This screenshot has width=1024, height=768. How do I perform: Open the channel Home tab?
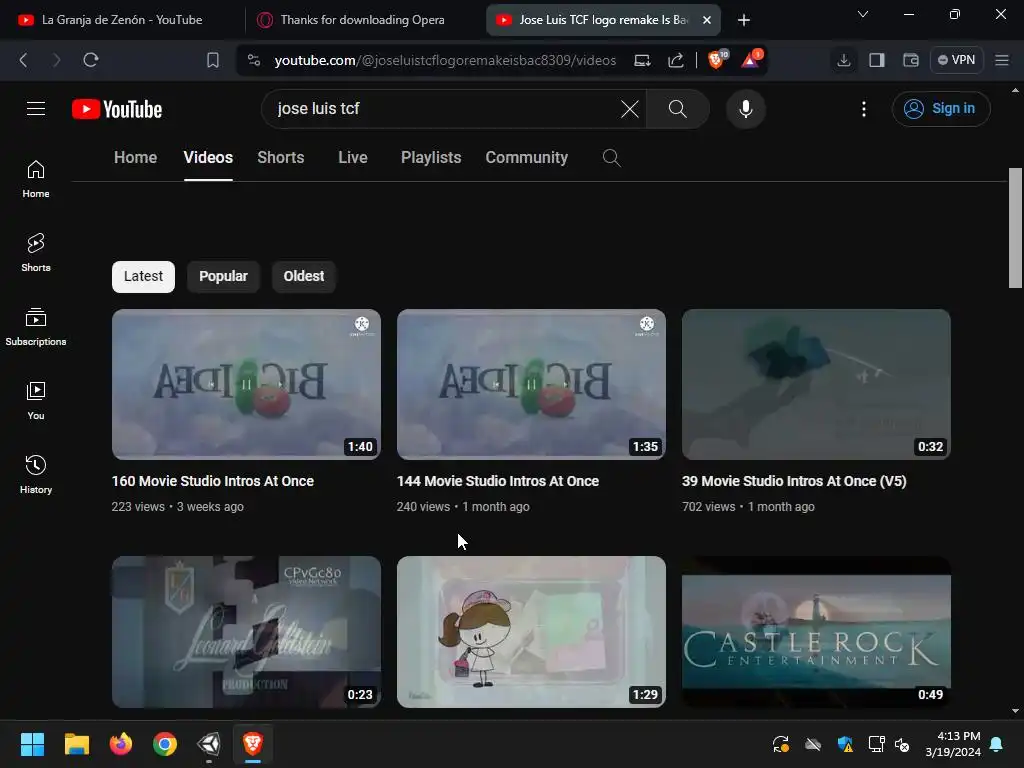click(135, 157)
